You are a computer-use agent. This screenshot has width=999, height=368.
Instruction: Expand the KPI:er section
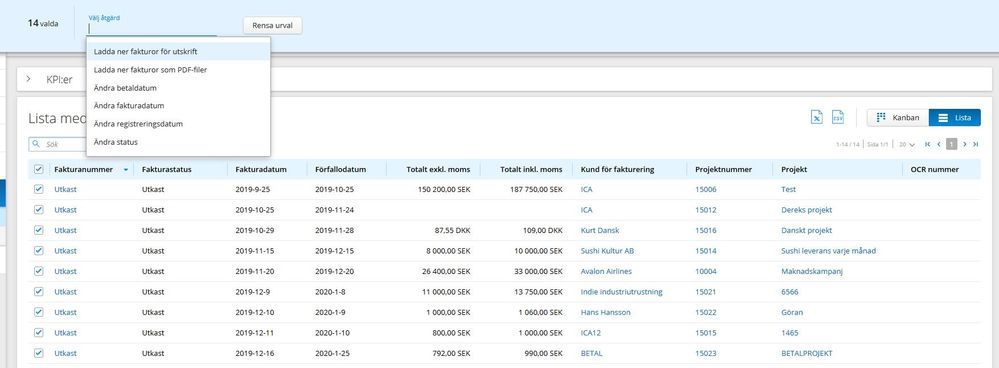pyautogui.click(x=29, y=79)
